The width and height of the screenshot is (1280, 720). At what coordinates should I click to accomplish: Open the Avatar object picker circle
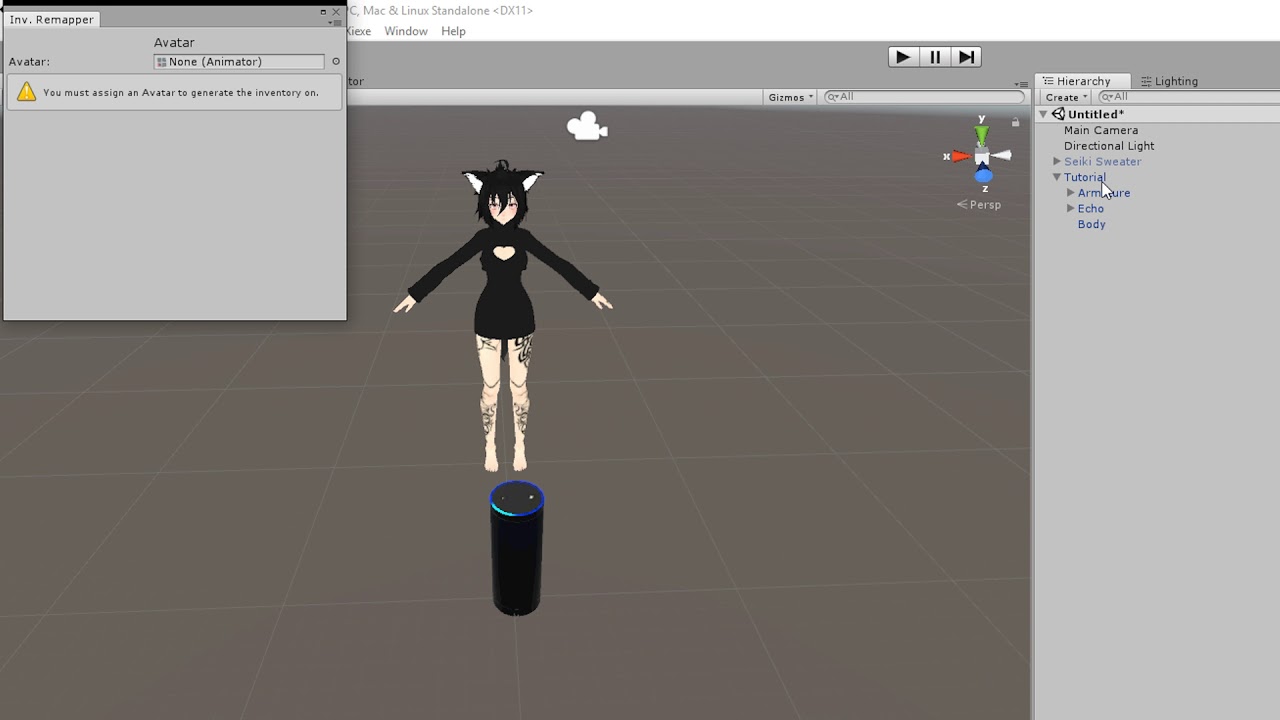pos(336,62)
